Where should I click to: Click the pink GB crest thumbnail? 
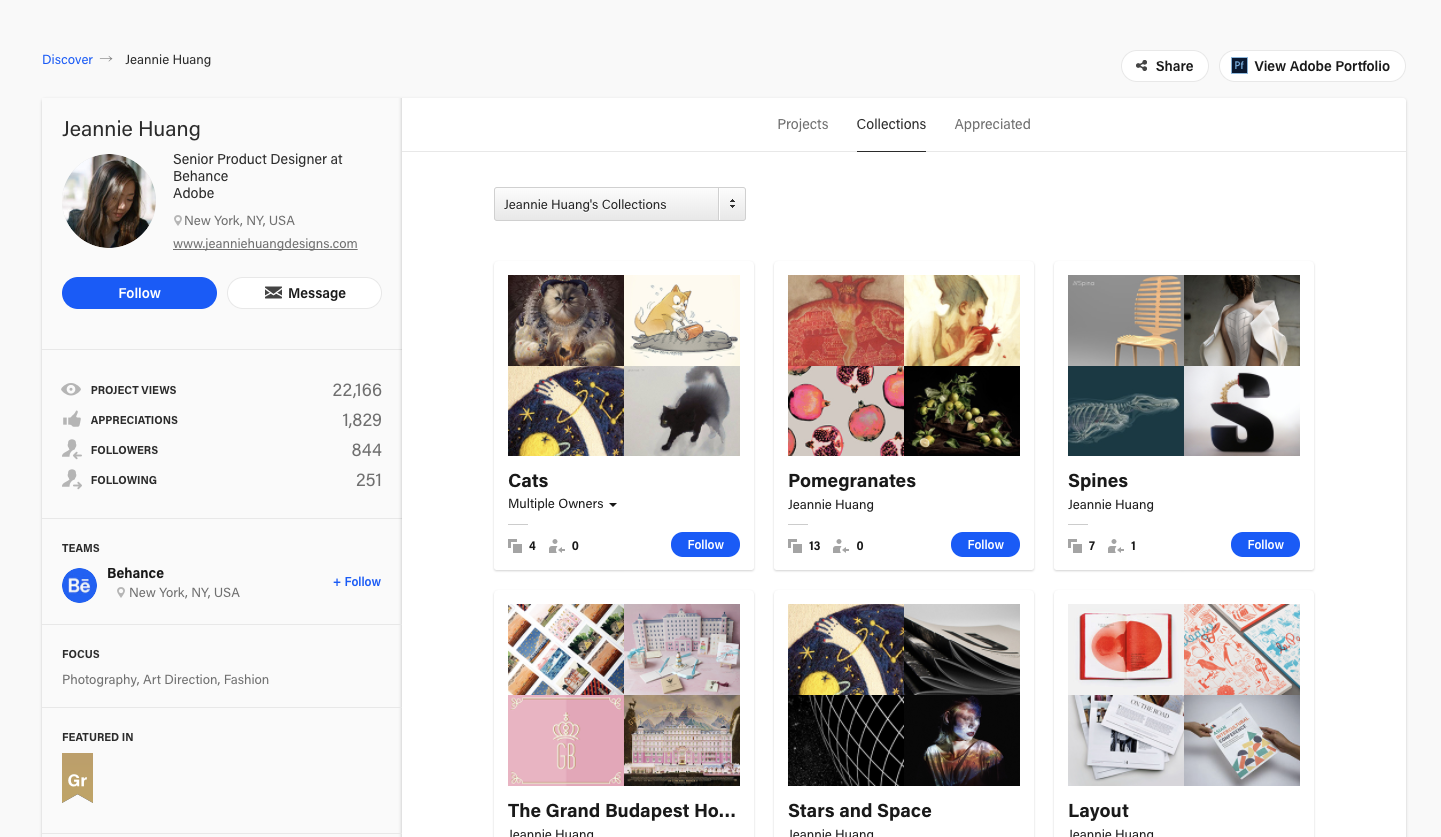(x=566, y=740)
